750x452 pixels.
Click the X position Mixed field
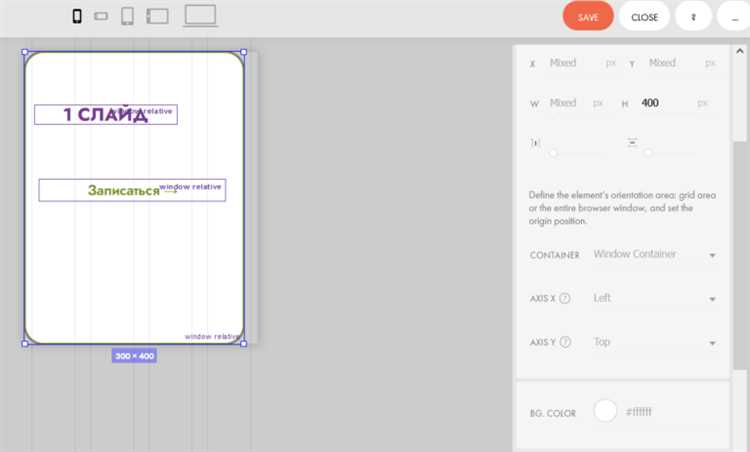(x=572, y=63)
